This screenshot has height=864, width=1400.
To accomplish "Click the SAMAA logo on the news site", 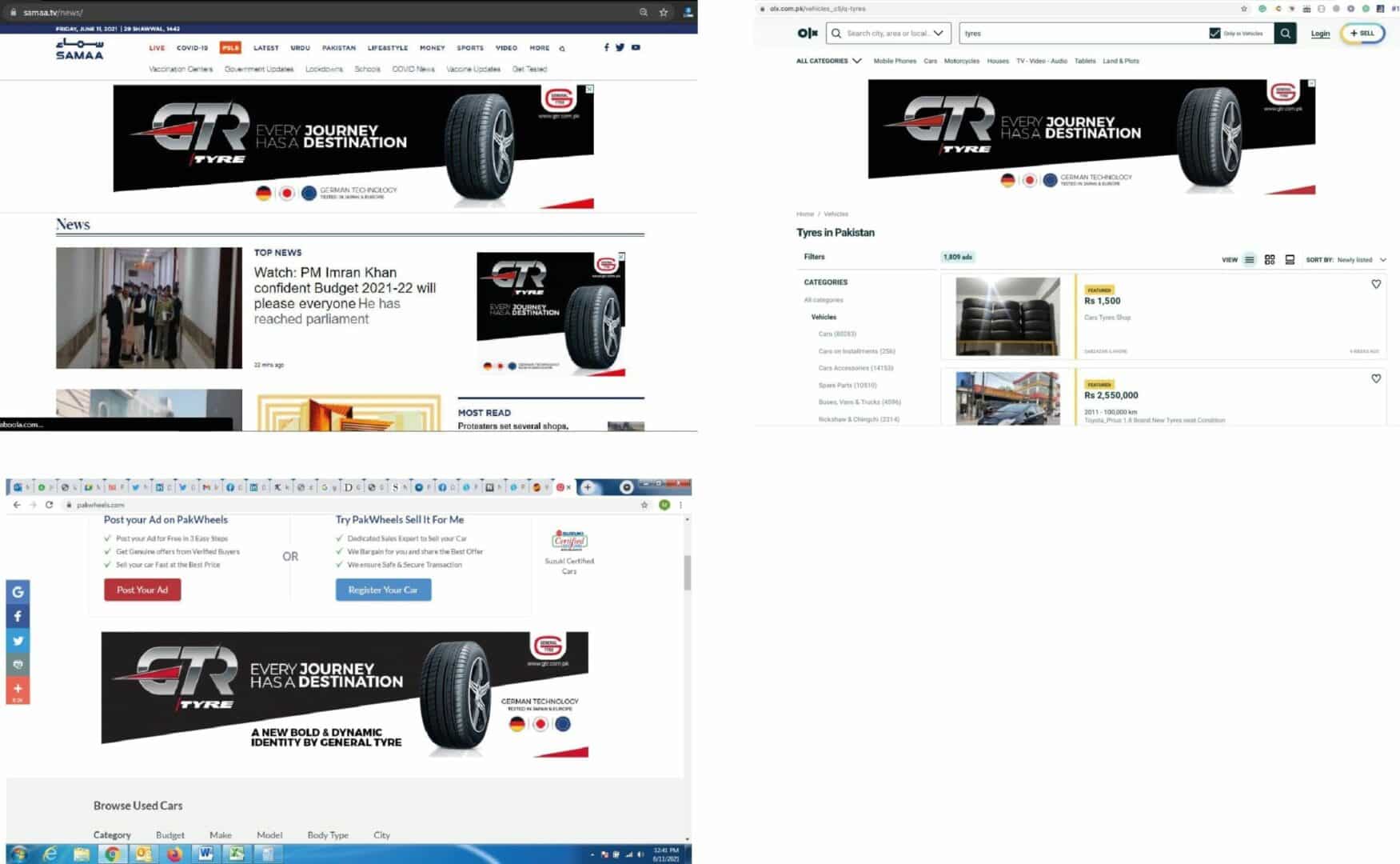I will coord(79,50).
